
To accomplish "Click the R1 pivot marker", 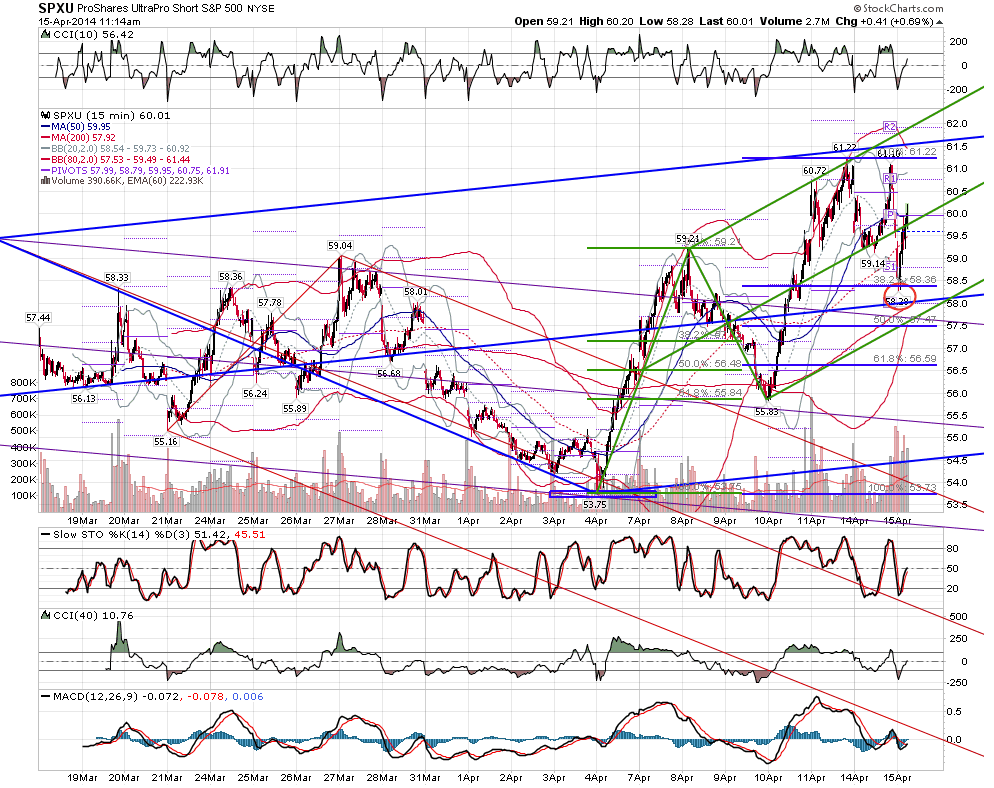I will coord(890,179).
